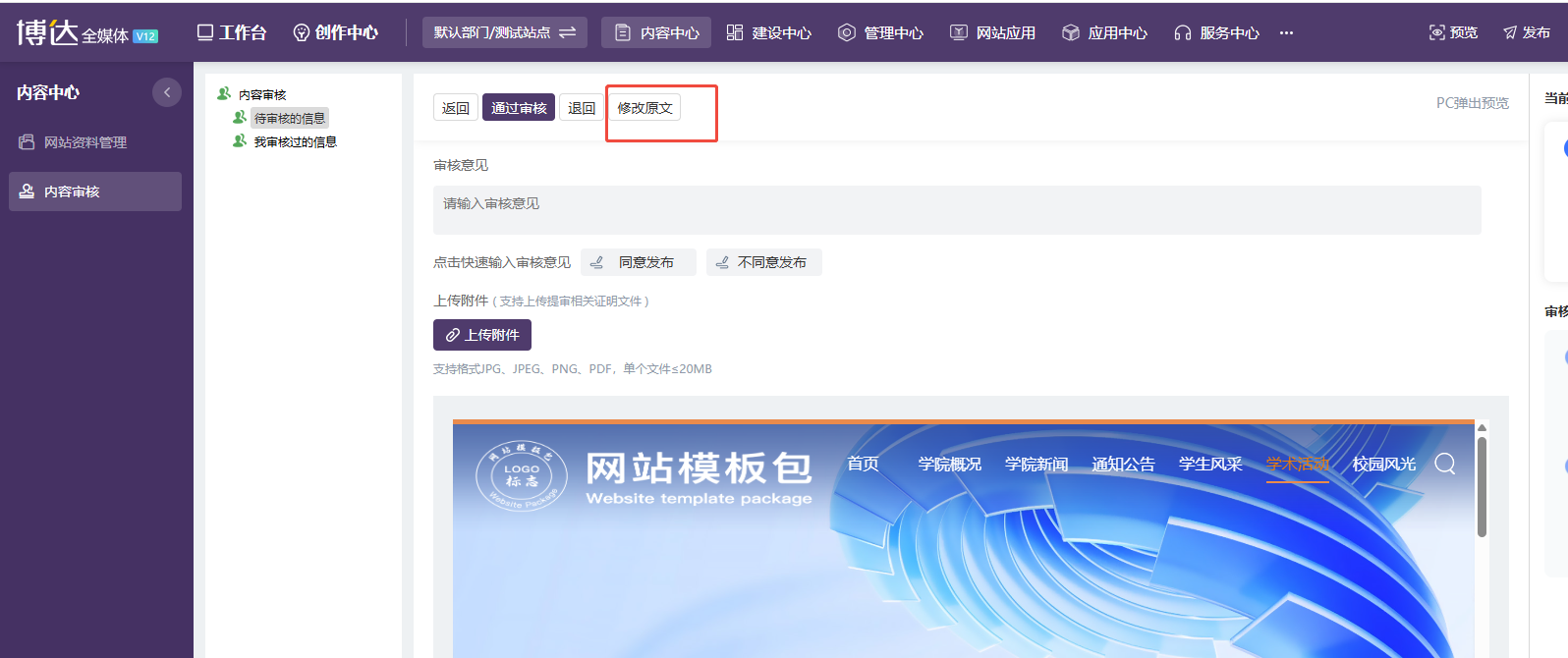The image size is (1568, 658).
Task: Collapse the 内容中心 sidebar with the chevron
Action: point(167,92)
